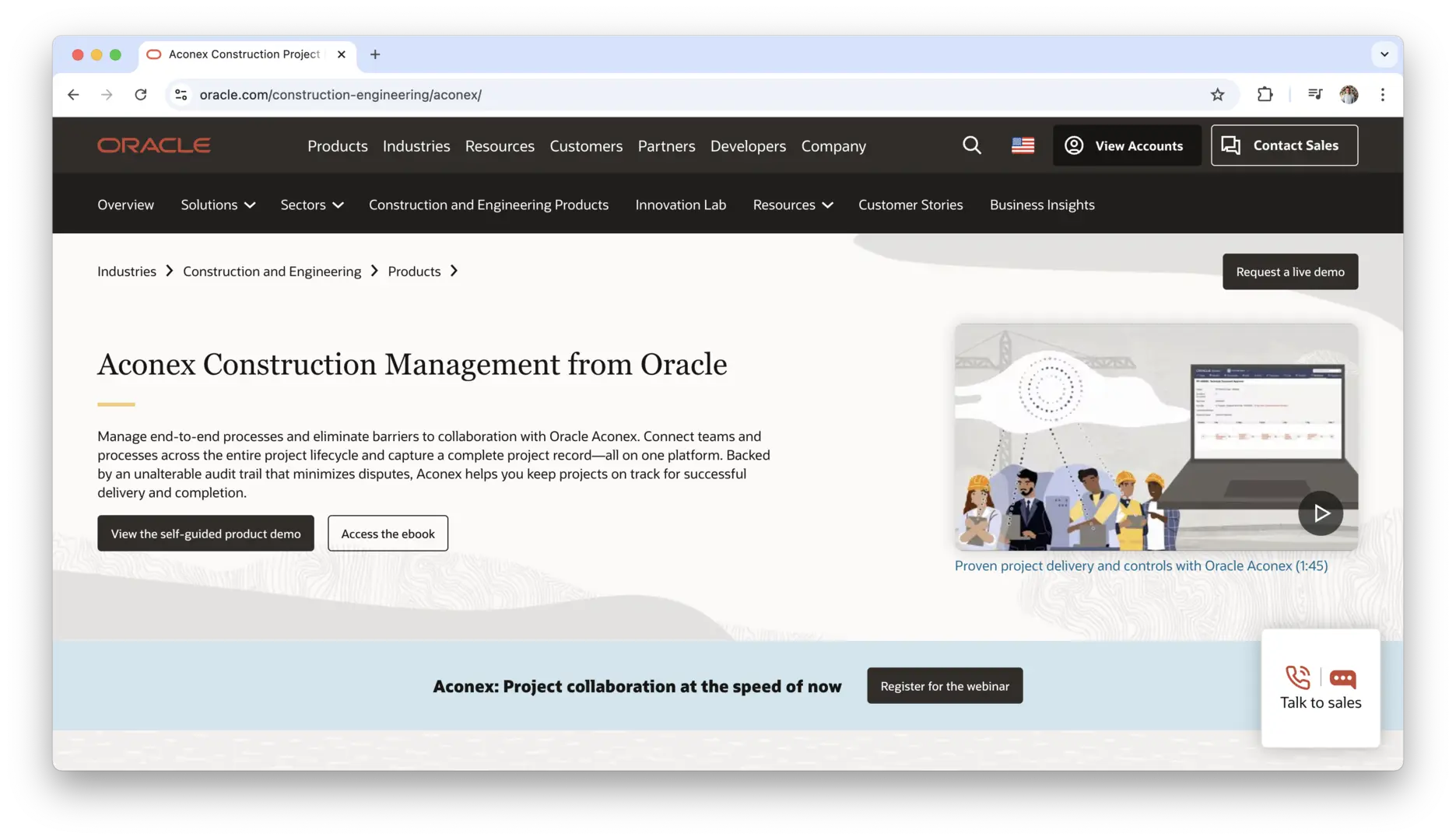Bookmark this page with the star icon
This screenshot has width=1456, height=840.
tap(1218, 95)
